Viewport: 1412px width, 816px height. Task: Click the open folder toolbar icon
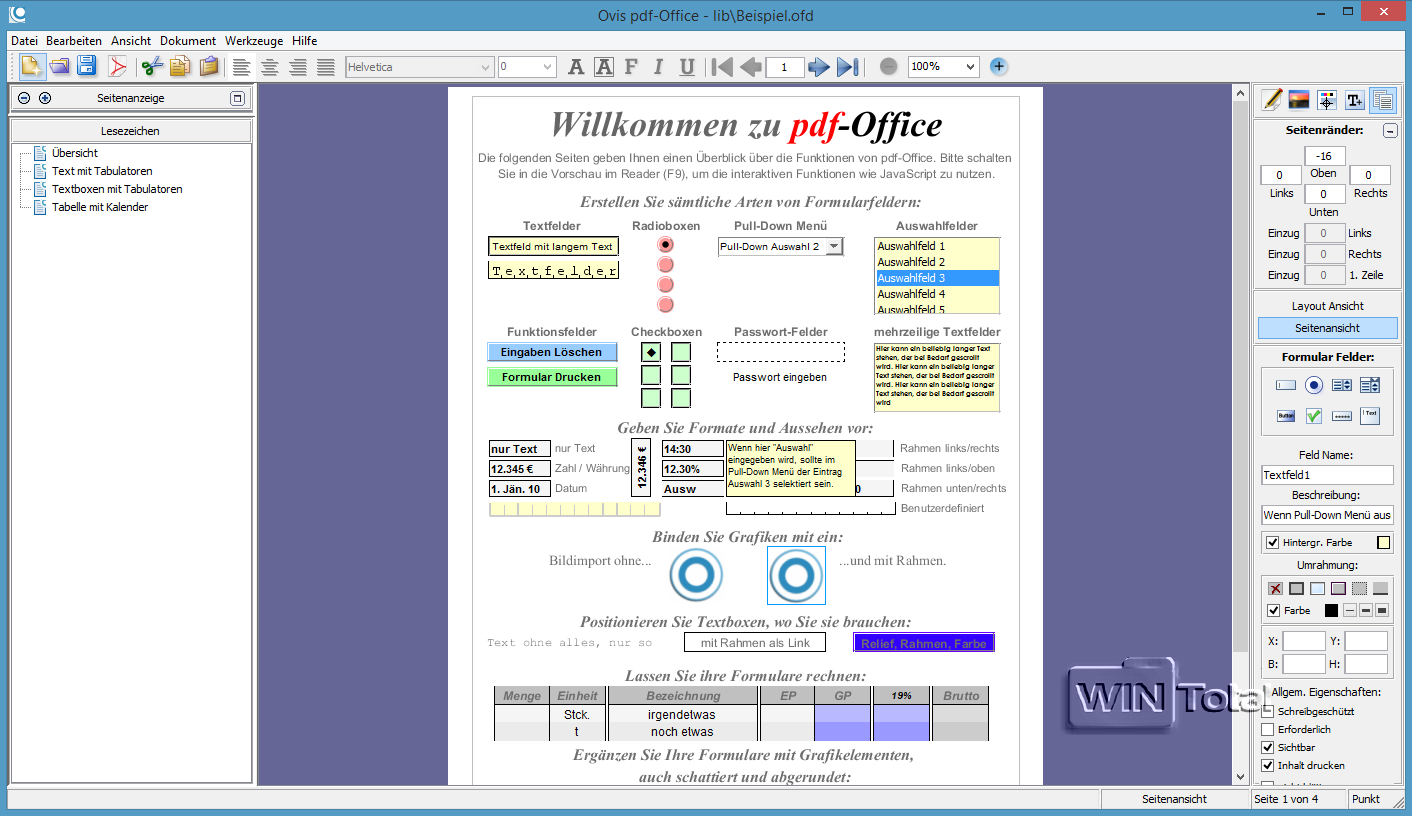pos(60,67)
